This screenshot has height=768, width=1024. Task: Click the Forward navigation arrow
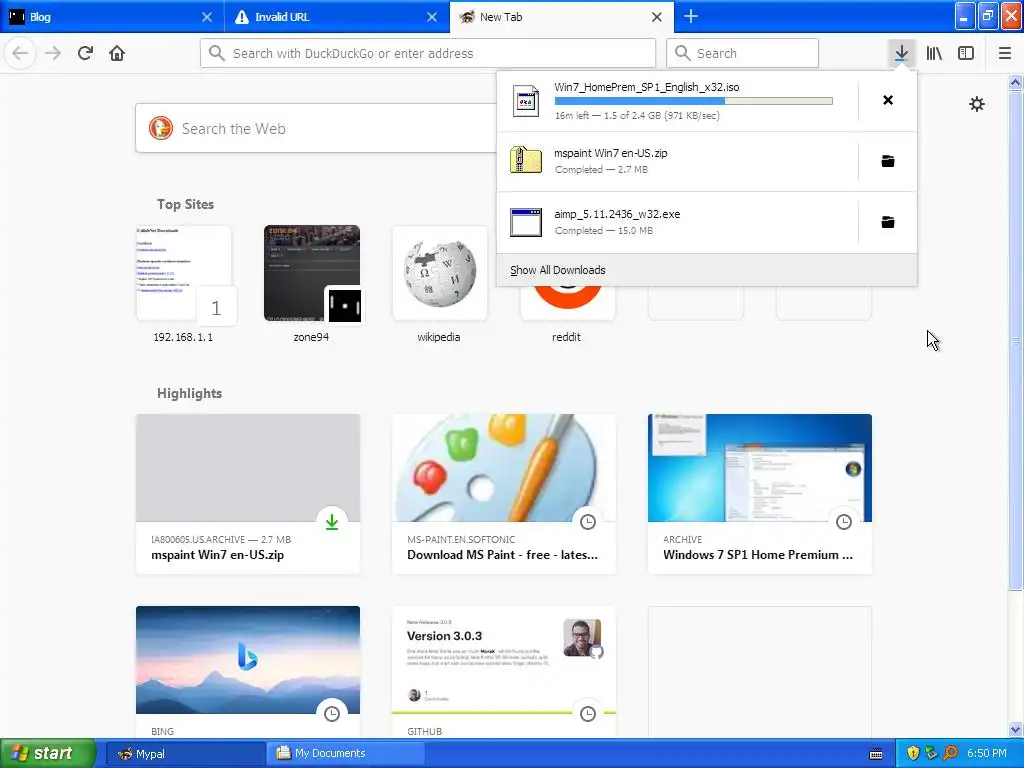(x=53, y=53)
